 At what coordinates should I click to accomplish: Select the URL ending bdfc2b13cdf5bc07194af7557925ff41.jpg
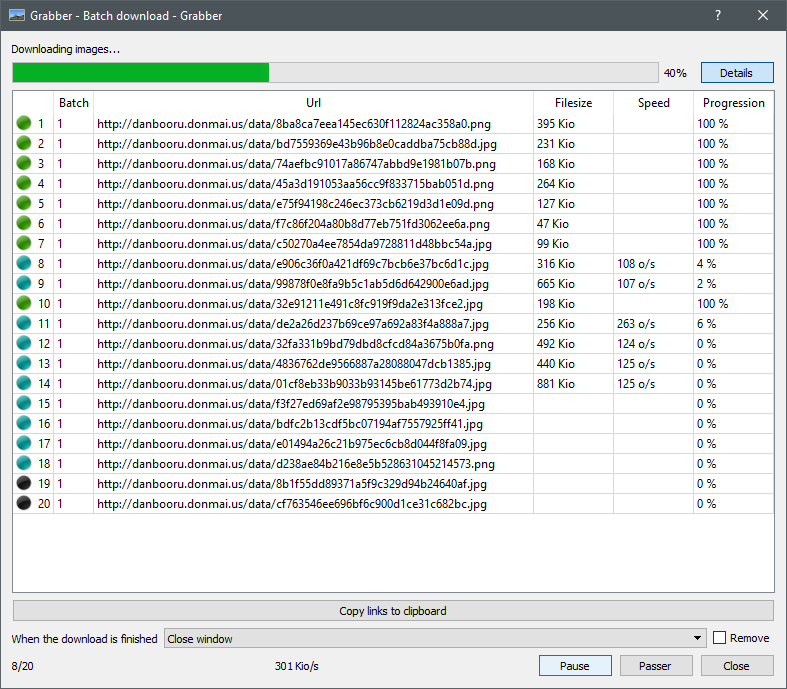click(x=290, y=424)
